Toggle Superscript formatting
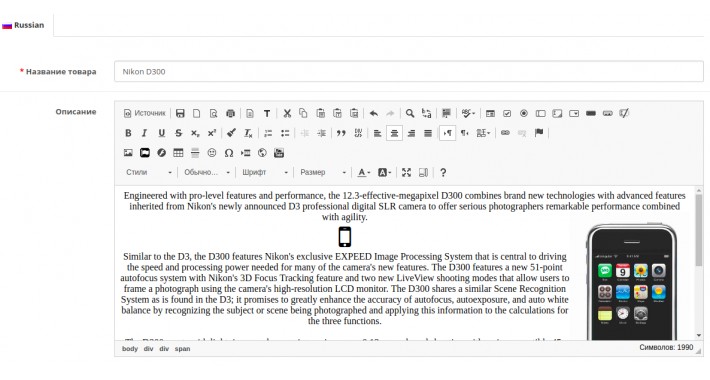This screenshot has width=710, height=380. pos(211,133)
